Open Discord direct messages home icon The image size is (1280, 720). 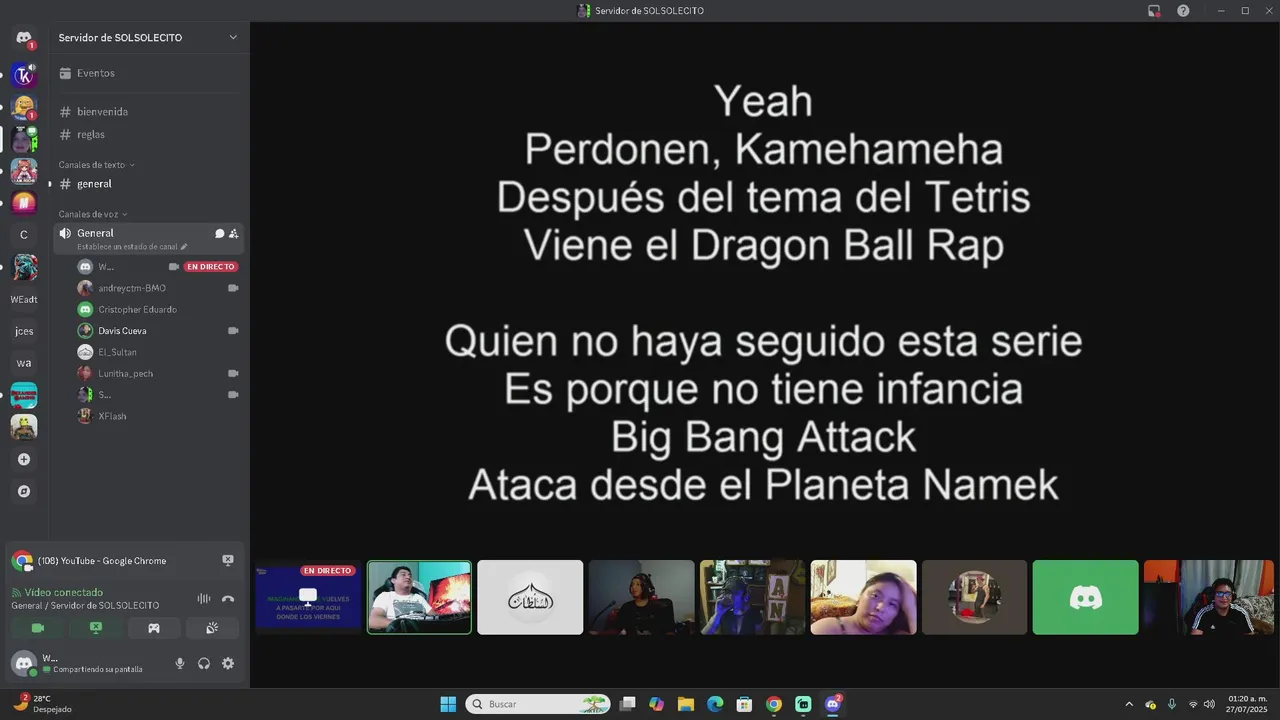tap(24, 38)
